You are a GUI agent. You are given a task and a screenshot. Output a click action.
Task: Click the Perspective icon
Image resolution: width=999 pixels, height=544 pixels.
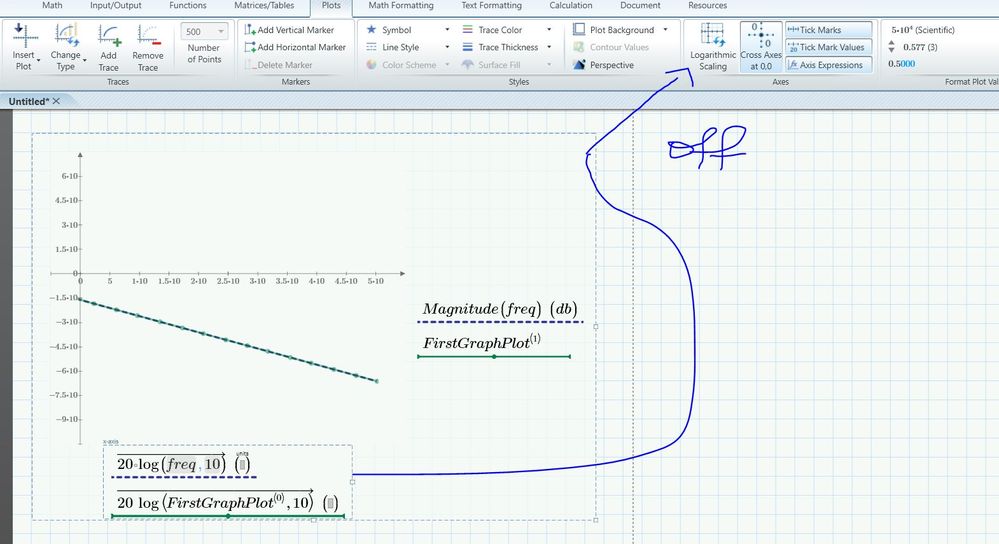click(x=579, y=64)
